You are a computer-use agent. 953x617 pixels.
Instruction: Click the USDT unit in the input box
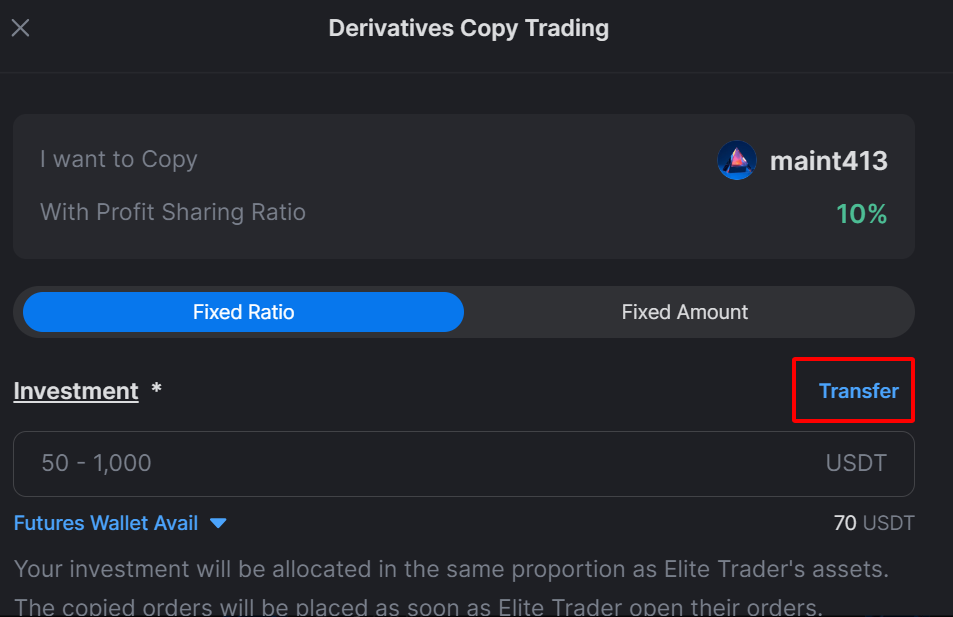point(856,463)
